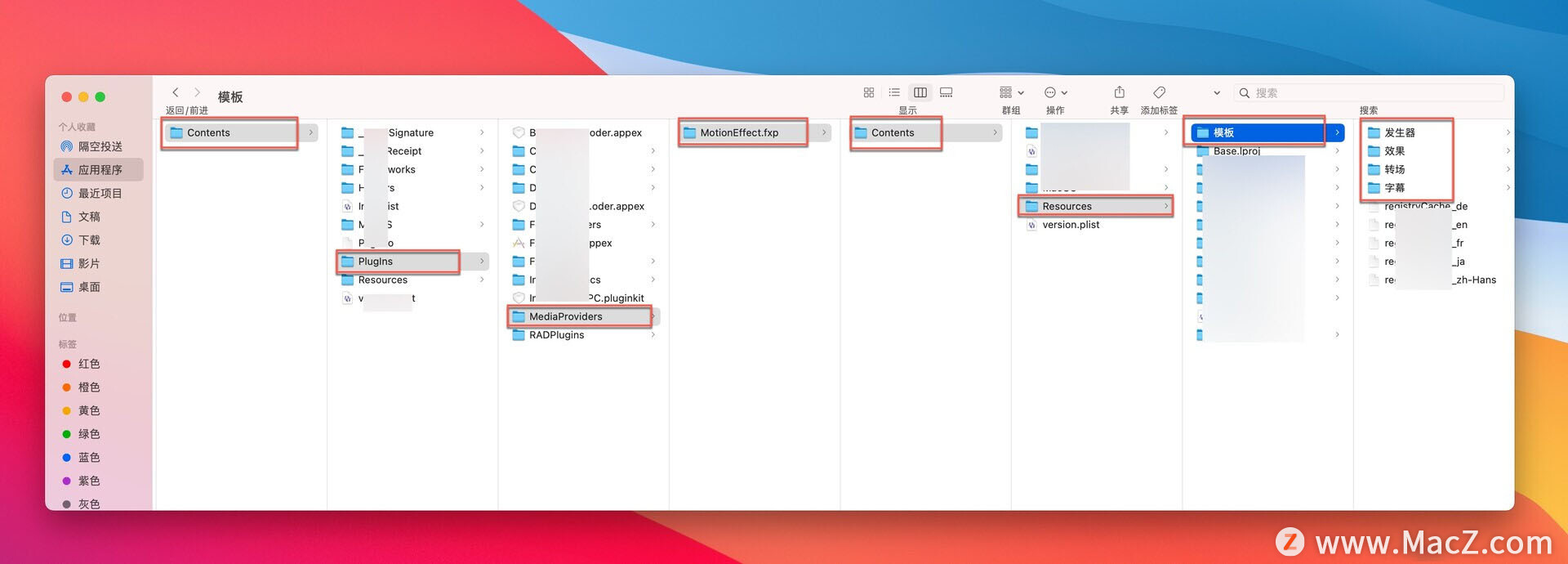Open Movies (影片) in sidebar
1568x564 pixels.
[100, 264]
